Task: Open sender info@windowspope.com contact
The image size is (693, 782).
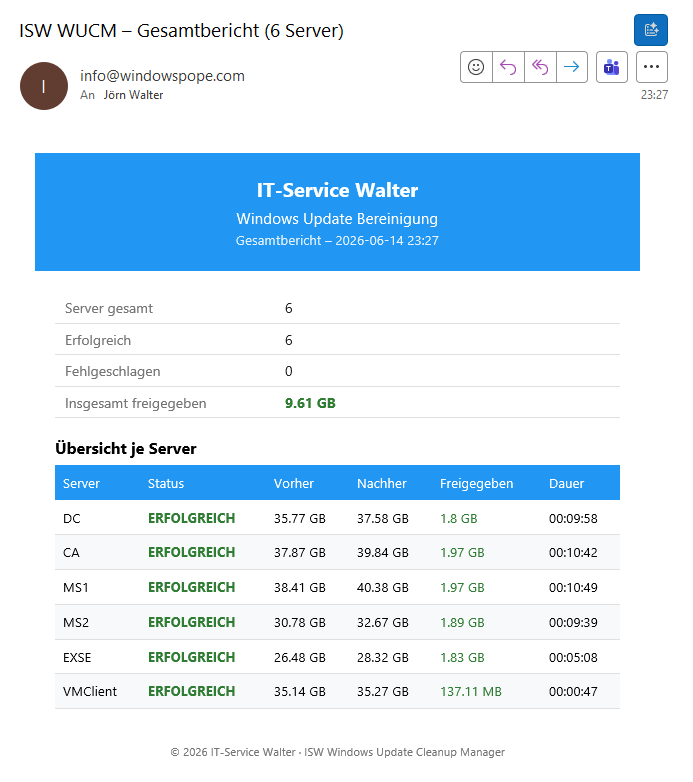Action: [163, 76]
